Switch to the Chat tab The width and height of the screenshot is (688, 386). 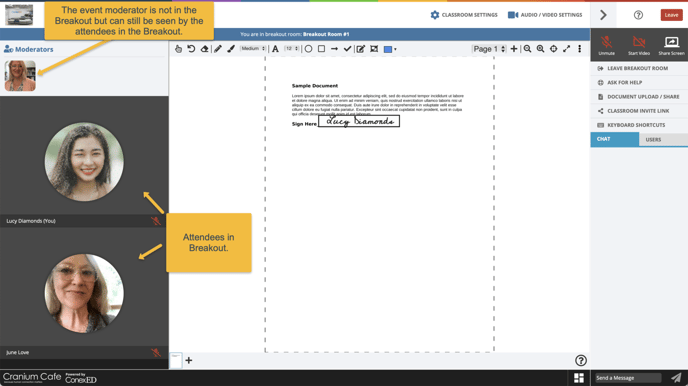pos(614,139)
